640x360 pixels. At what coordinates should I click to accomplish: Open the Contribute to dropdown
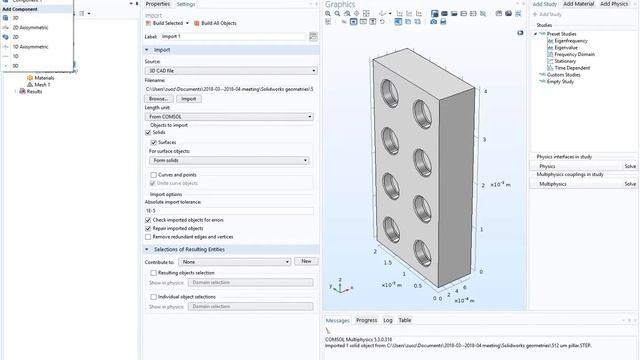tap(234, 262)
